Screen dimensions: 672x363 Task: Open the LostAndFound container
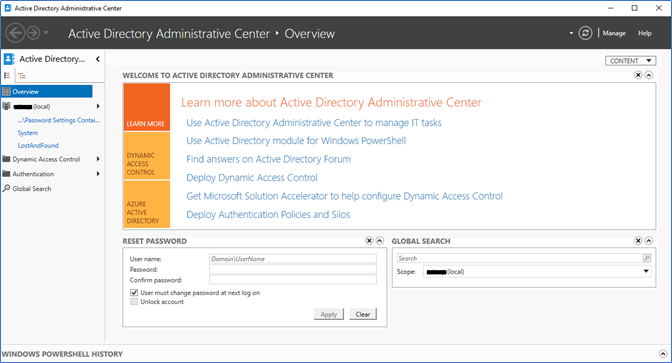click(x=38, y=145)
